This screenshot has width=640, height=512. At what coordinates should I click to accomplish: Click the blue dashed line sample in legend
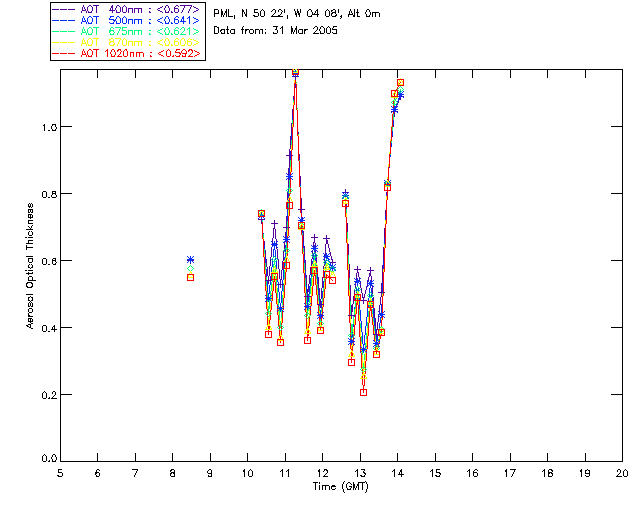[63, 20]
